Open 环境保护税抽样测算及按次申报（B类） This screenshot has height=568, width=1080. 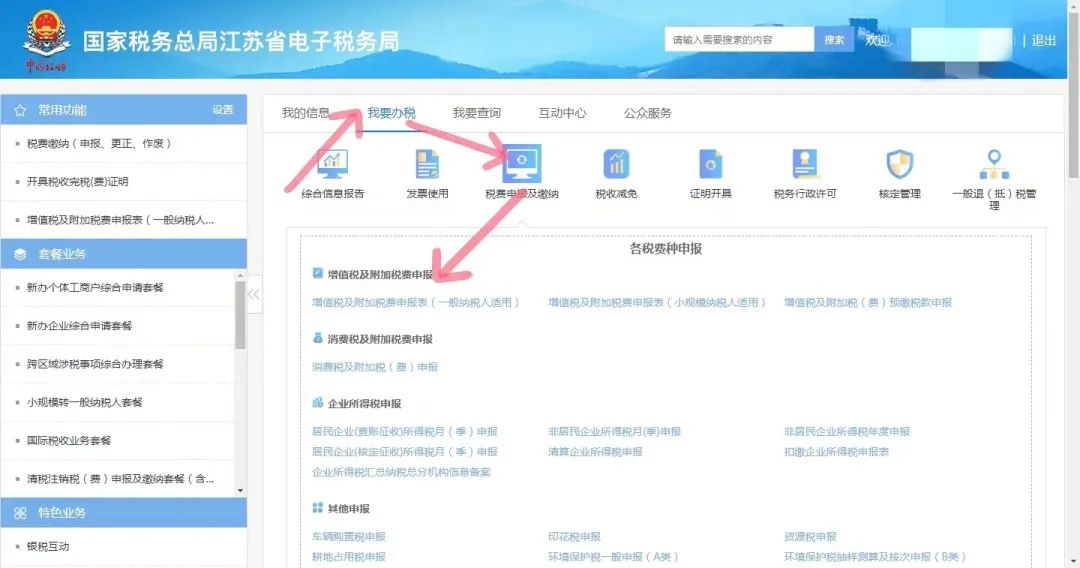coord(875,556)
